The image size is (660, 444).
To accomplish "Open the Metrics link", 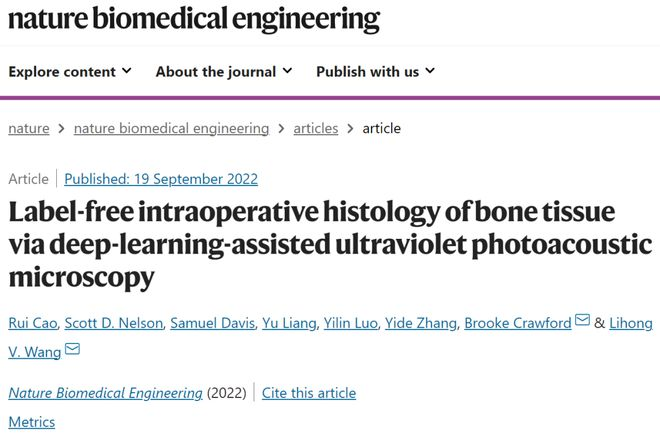I will point(31,422).
